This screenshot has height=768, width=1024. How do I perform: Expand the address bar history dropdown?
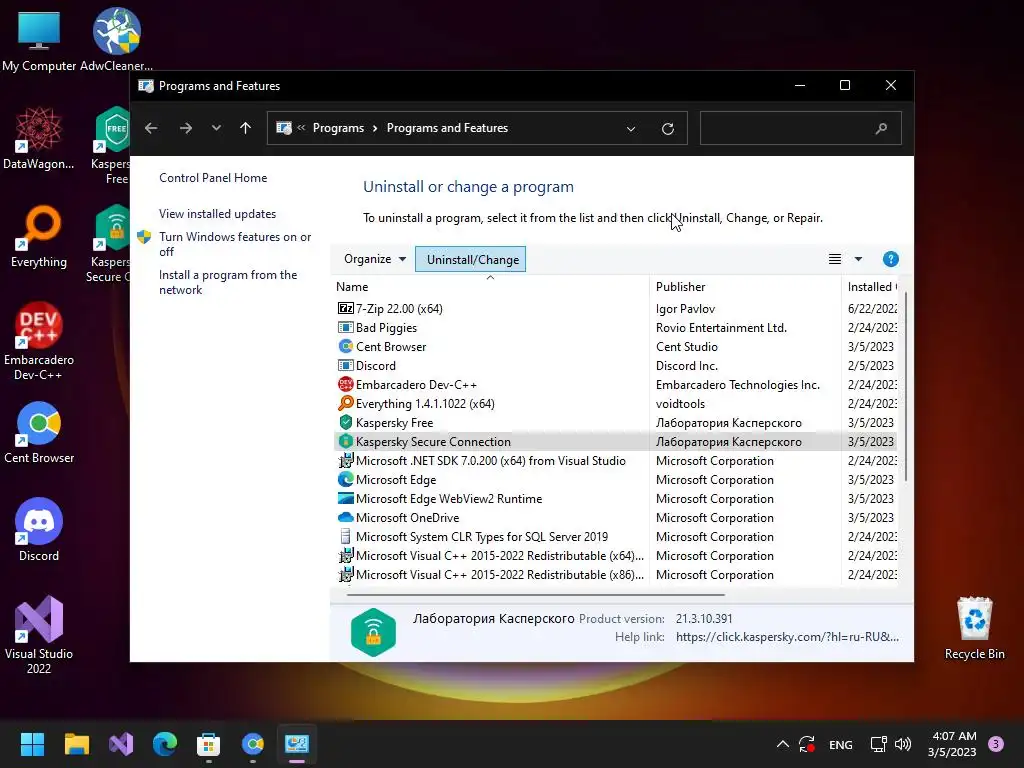[631, 129]
